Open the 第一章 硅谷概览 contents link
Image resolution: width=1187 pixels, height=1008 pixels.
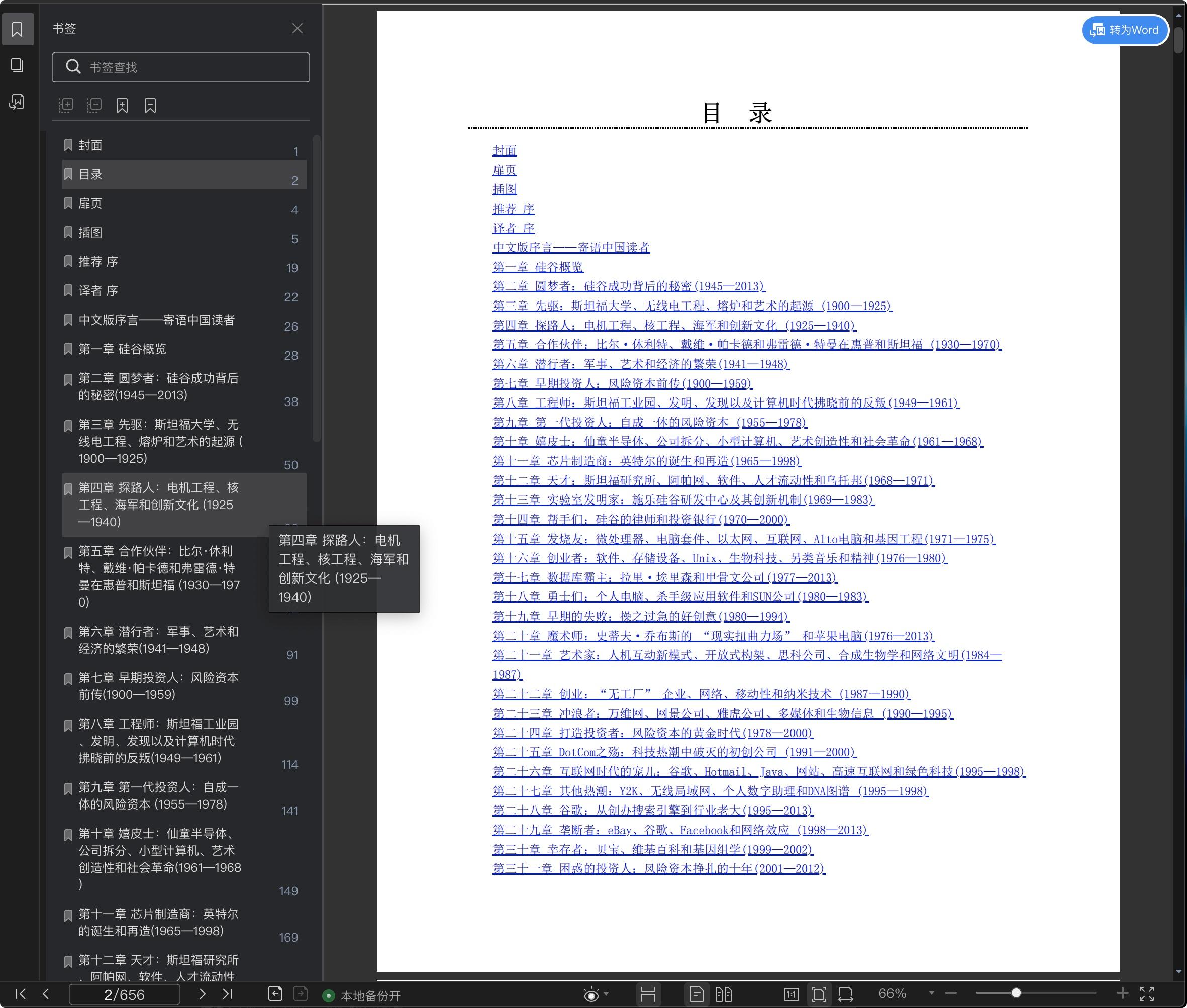pos(538,267)
